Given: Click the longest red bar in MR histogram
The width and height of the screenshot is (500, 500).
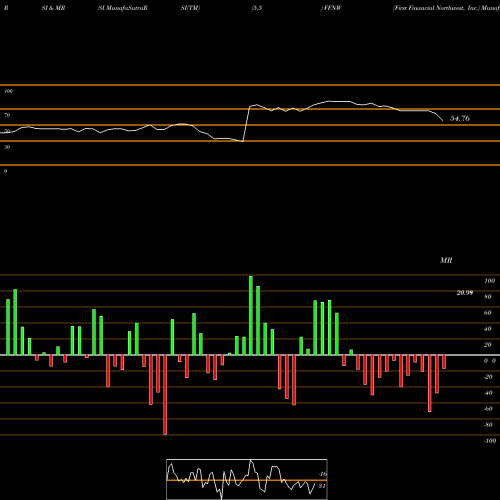Looking at the screenshot, I should pos(165,395).
